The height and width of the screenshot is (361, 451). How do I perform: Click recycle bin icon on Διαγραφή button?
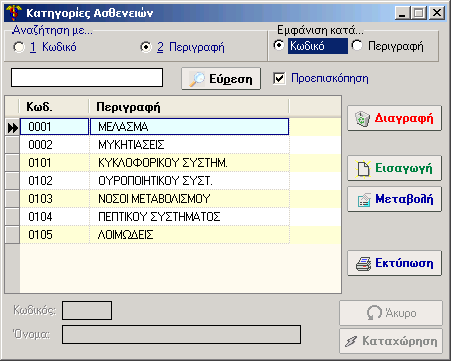[x=362, y=119]
